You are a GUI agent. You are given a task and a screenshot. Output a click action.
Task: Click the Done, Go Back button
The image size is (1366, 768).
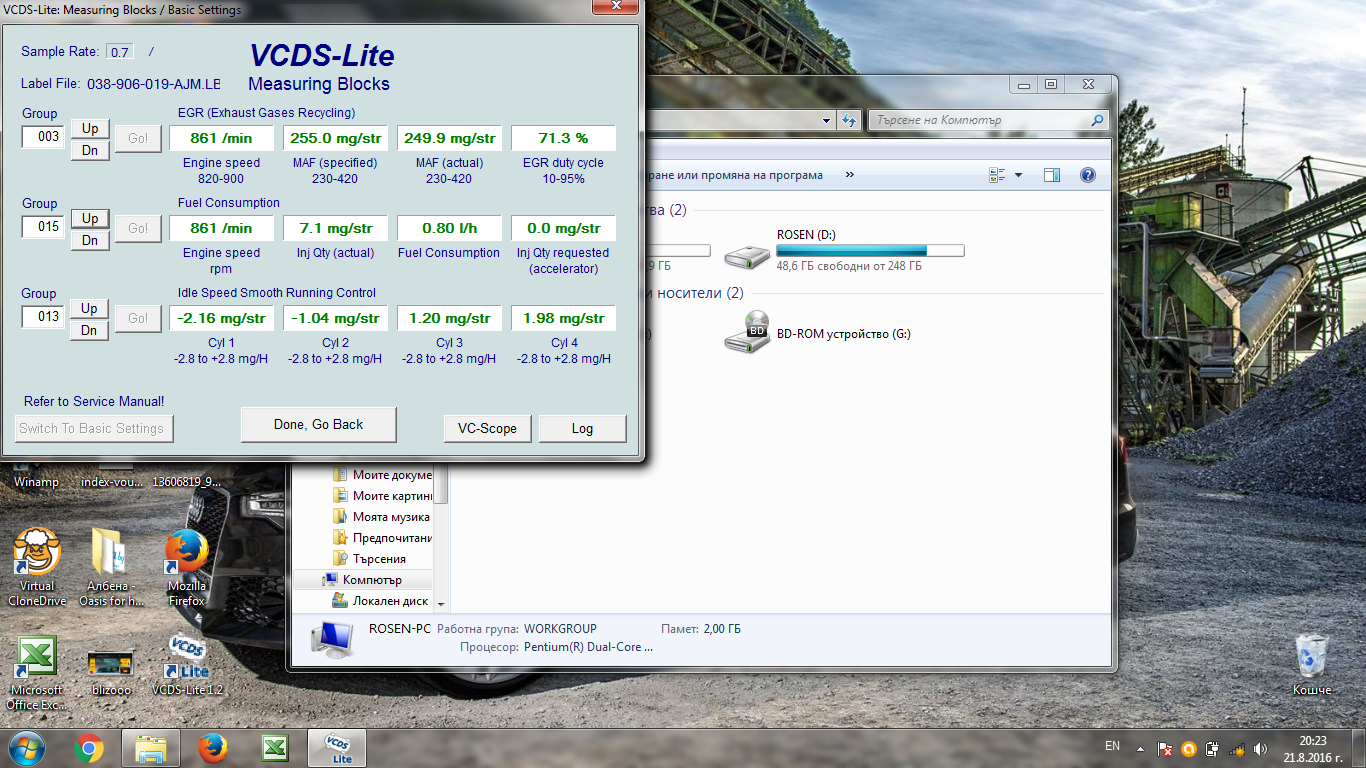pos(318,425)
